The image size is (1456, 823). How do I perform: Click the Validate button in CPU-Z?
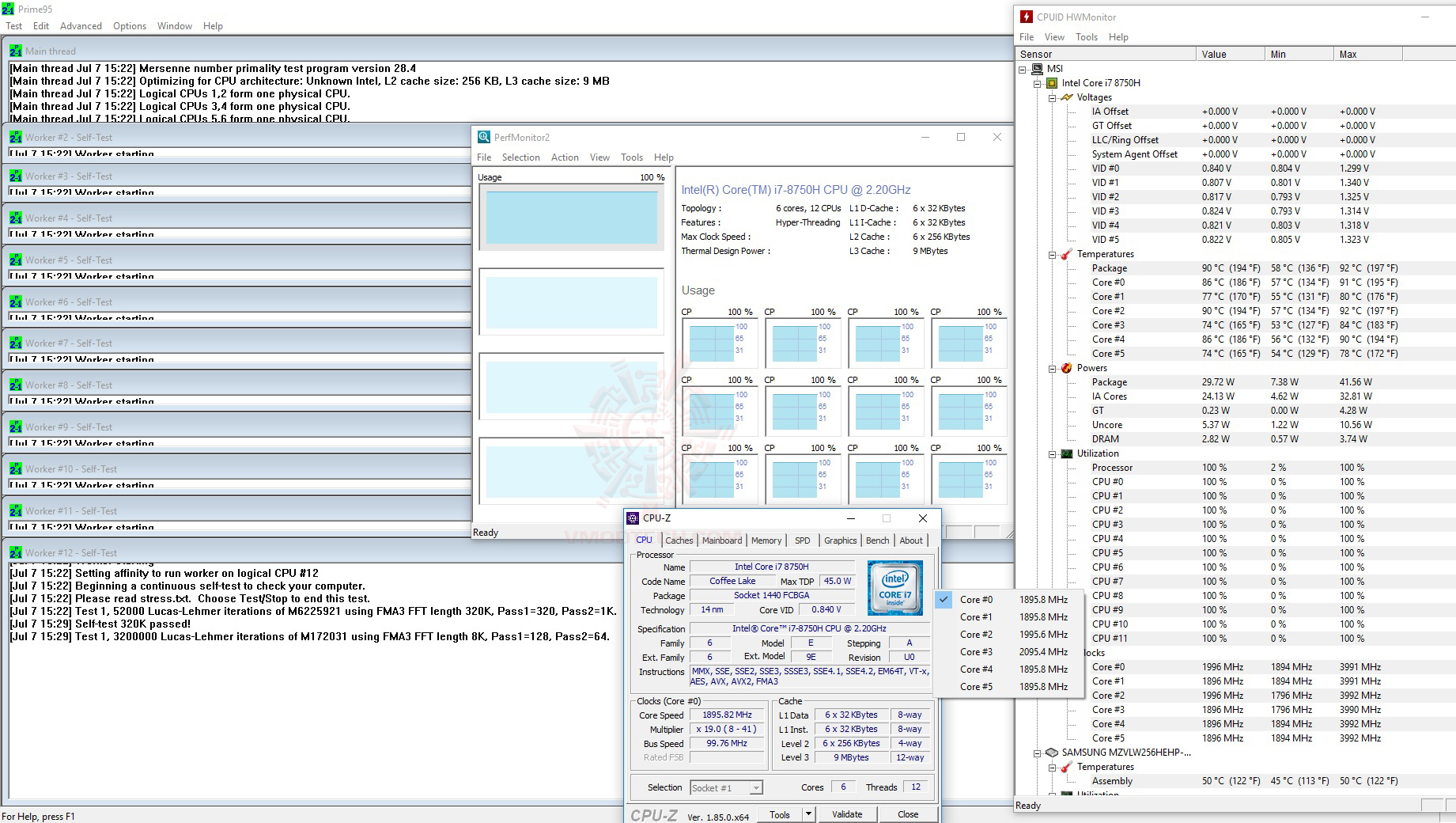click(847, 814)
